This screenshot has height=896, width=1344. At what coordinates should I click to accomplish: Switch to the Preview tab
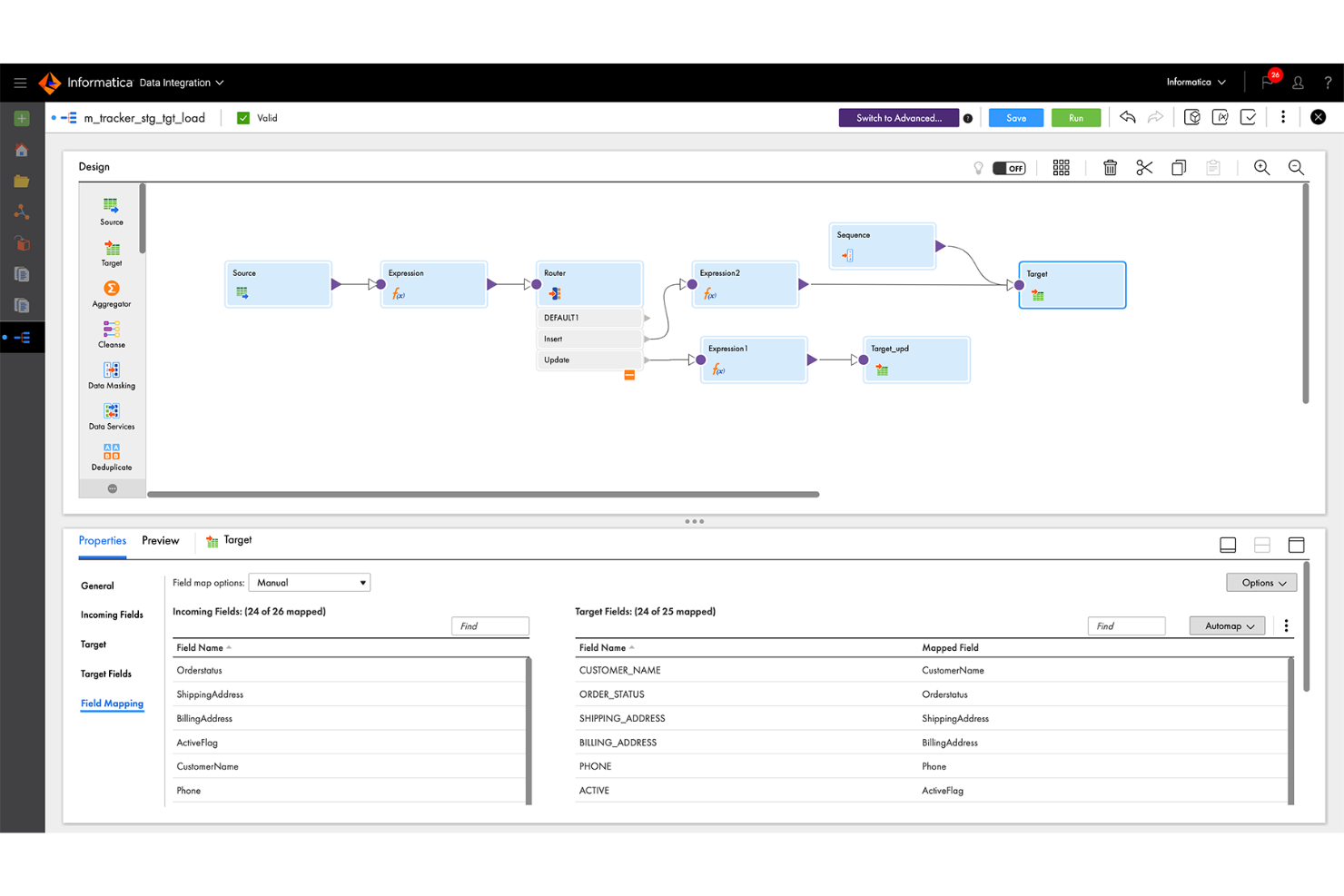pyautogui.click(x=160, y=540)
